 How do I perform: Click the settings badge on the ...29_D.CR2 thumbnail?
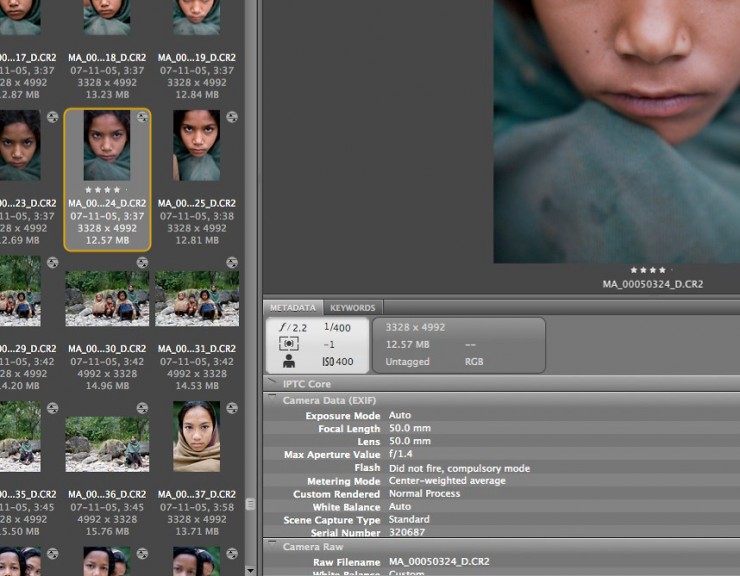coord(52,263)
